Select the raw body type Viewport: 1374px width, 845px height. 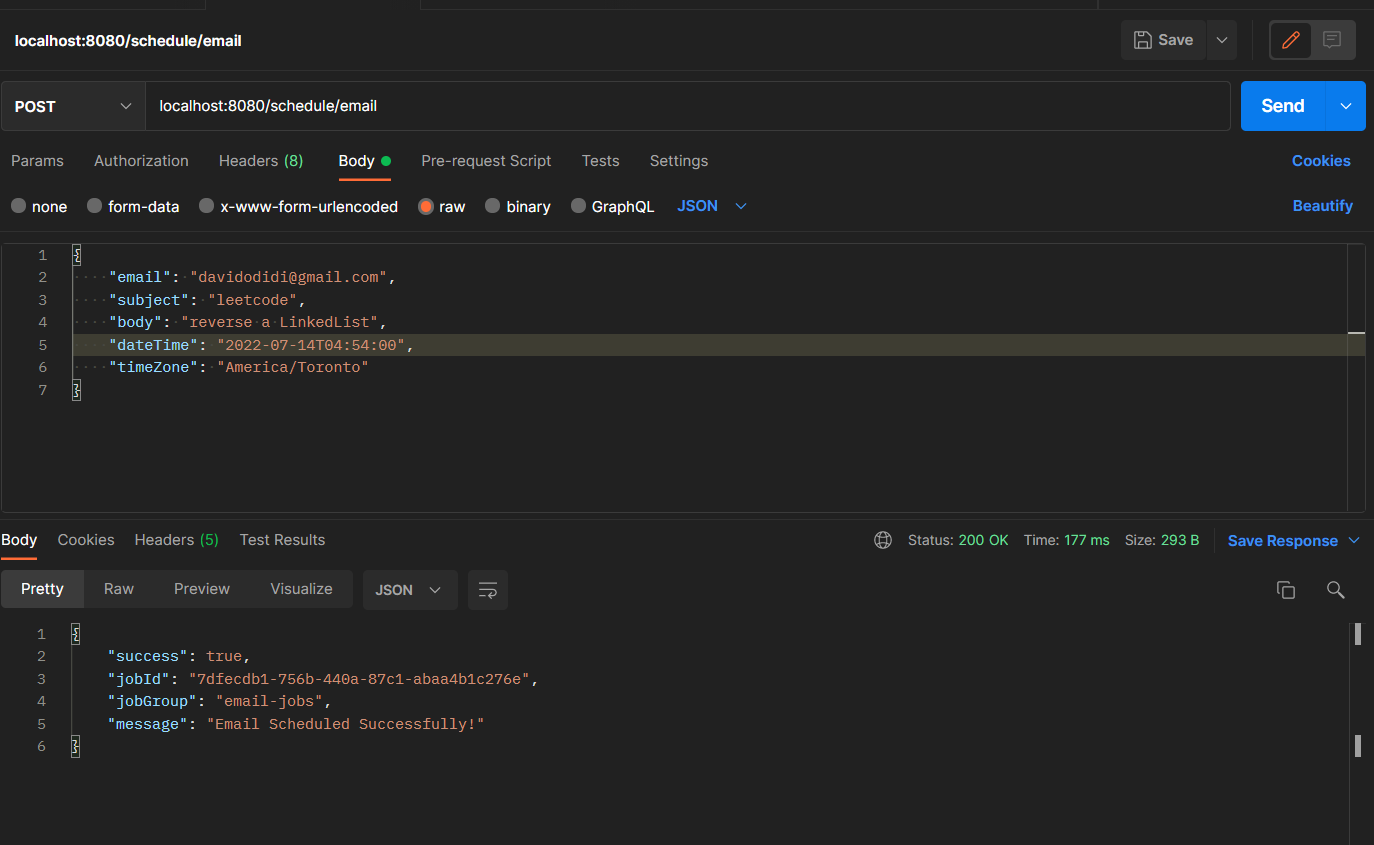(x=442, y=207)
